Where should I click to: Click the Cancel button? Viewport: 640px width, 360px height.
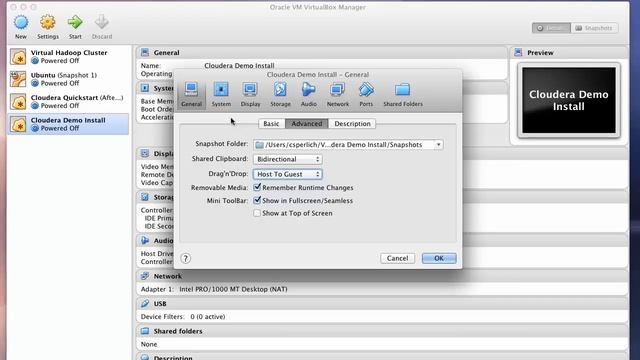pyautogui.click(x=398, y=258)
